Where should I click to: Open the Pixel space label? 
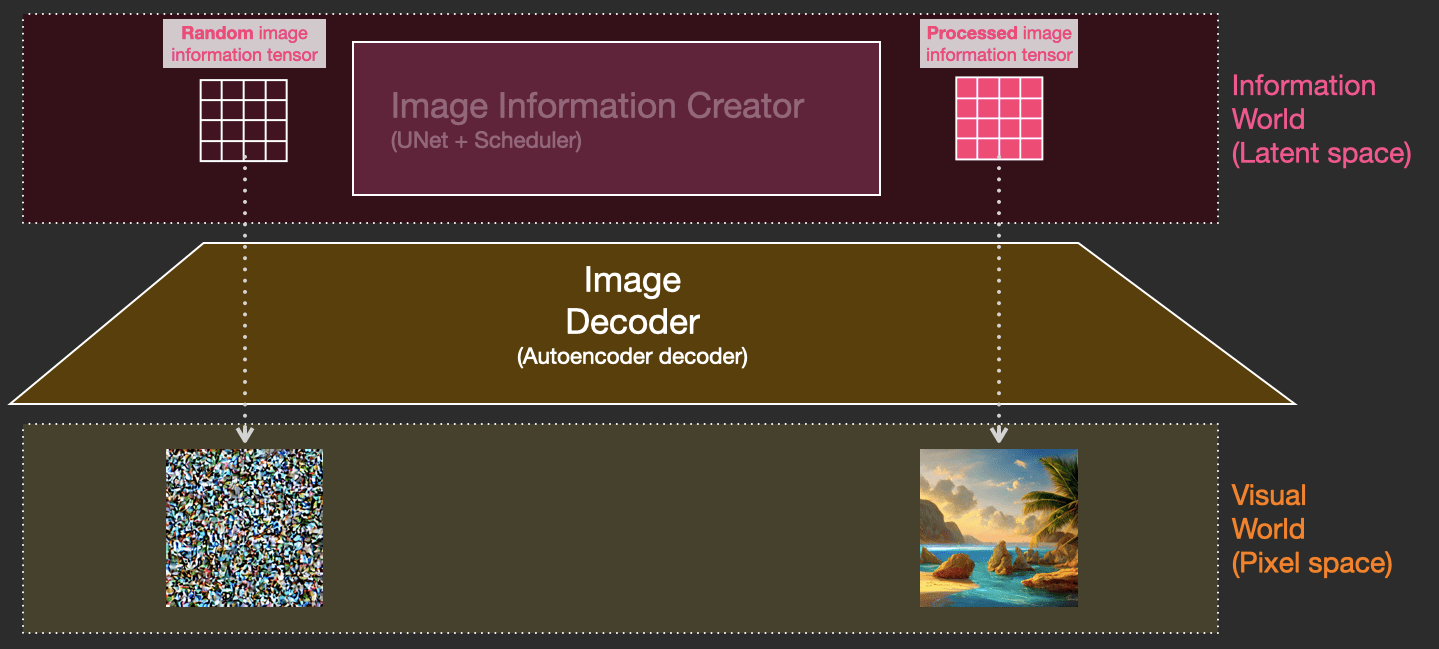coord(1313,562)
